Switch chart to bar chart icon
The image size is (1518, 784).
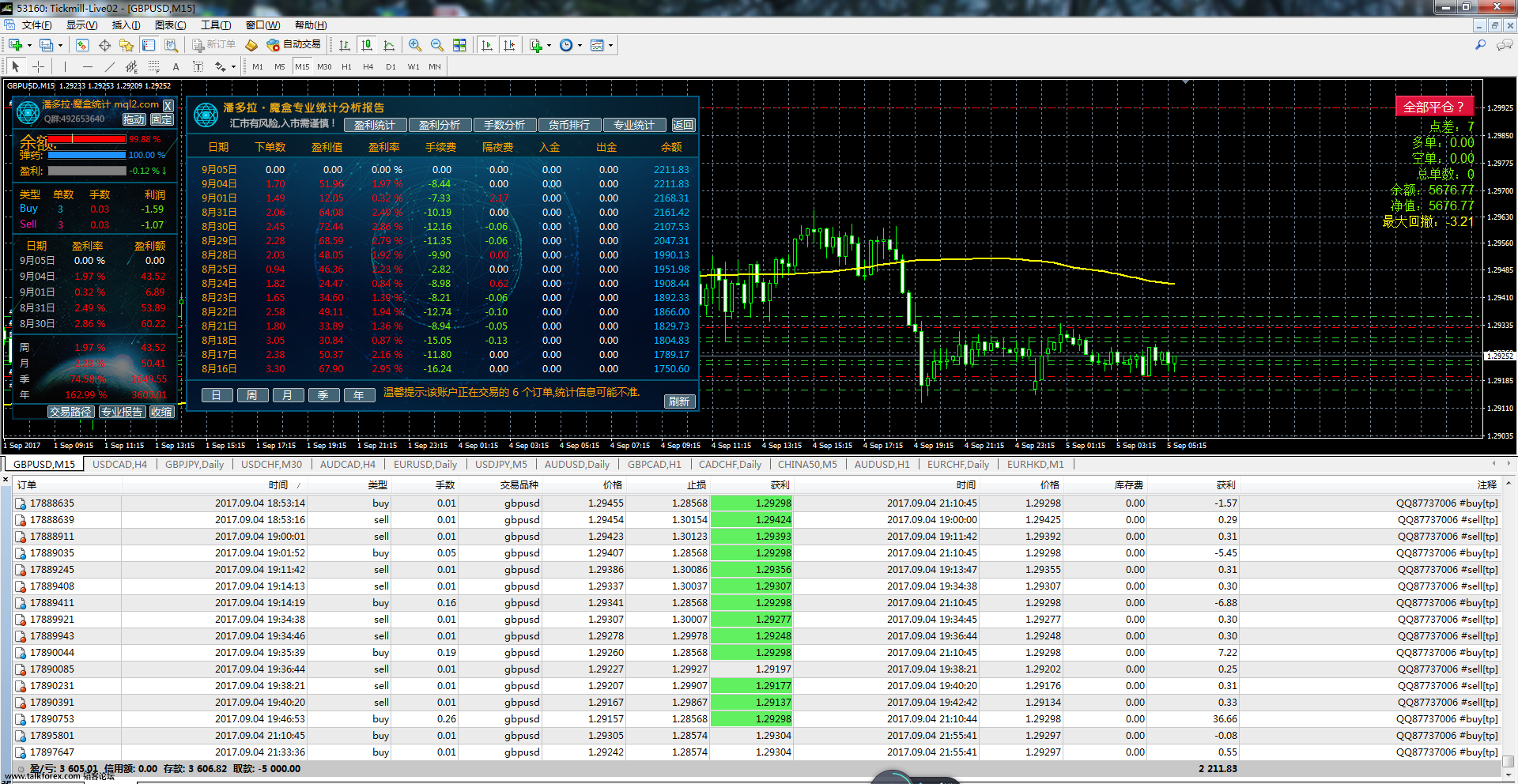click(x=345, y=45)
